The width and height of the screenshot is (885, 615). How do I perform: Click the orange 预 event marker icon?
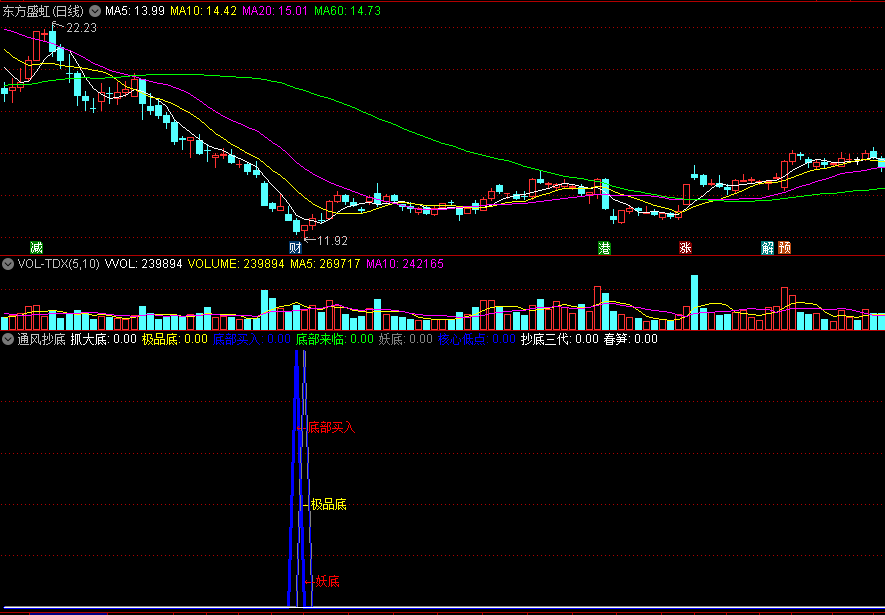click(784, 247)
